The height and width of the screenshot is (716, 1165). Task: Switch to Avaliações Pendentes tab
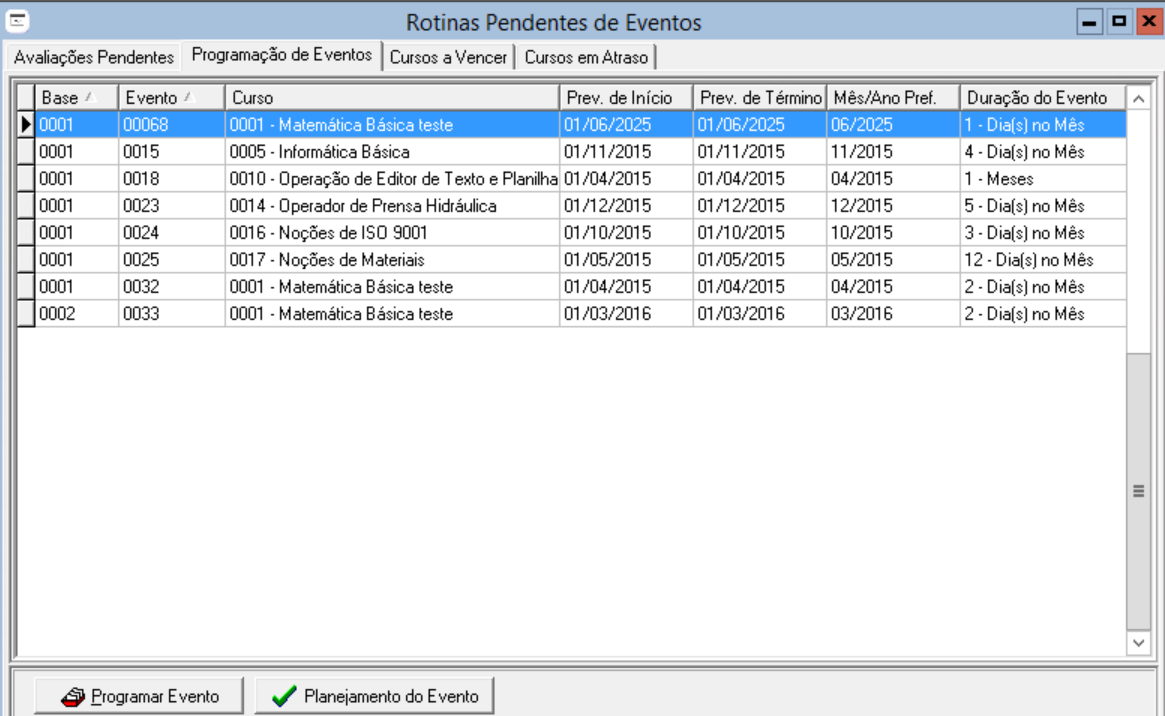coord(94,57)
